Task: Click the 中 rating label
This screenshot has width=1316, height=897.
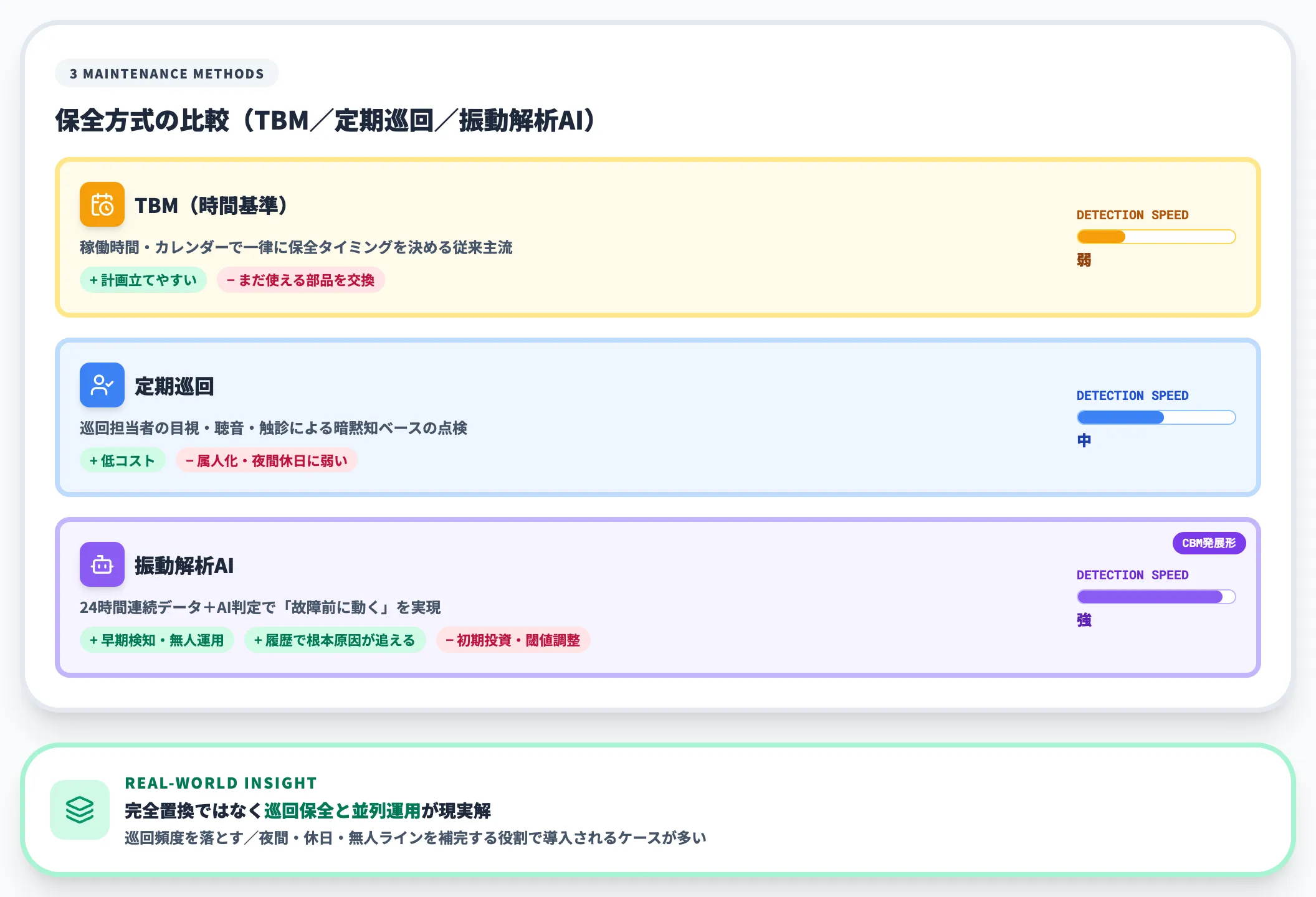Action: (x=1084, y=441)
